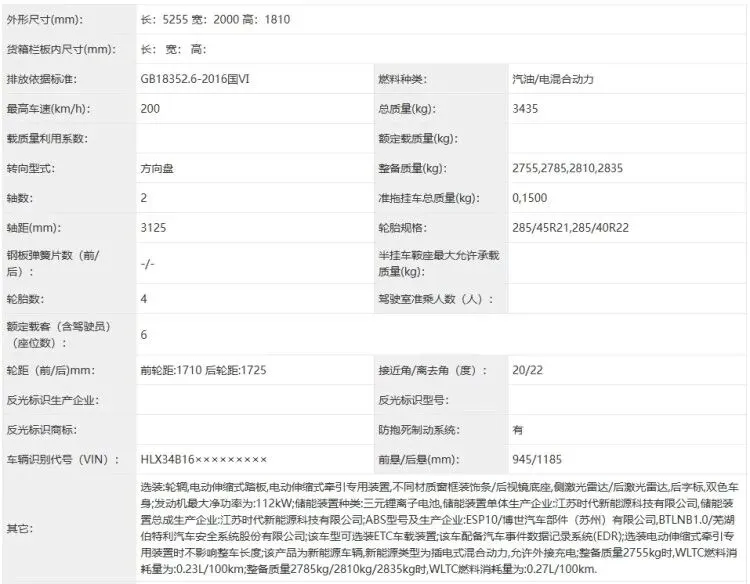Click the angle value 20/22
Screen dimensions: 750x584
point(528,370)
